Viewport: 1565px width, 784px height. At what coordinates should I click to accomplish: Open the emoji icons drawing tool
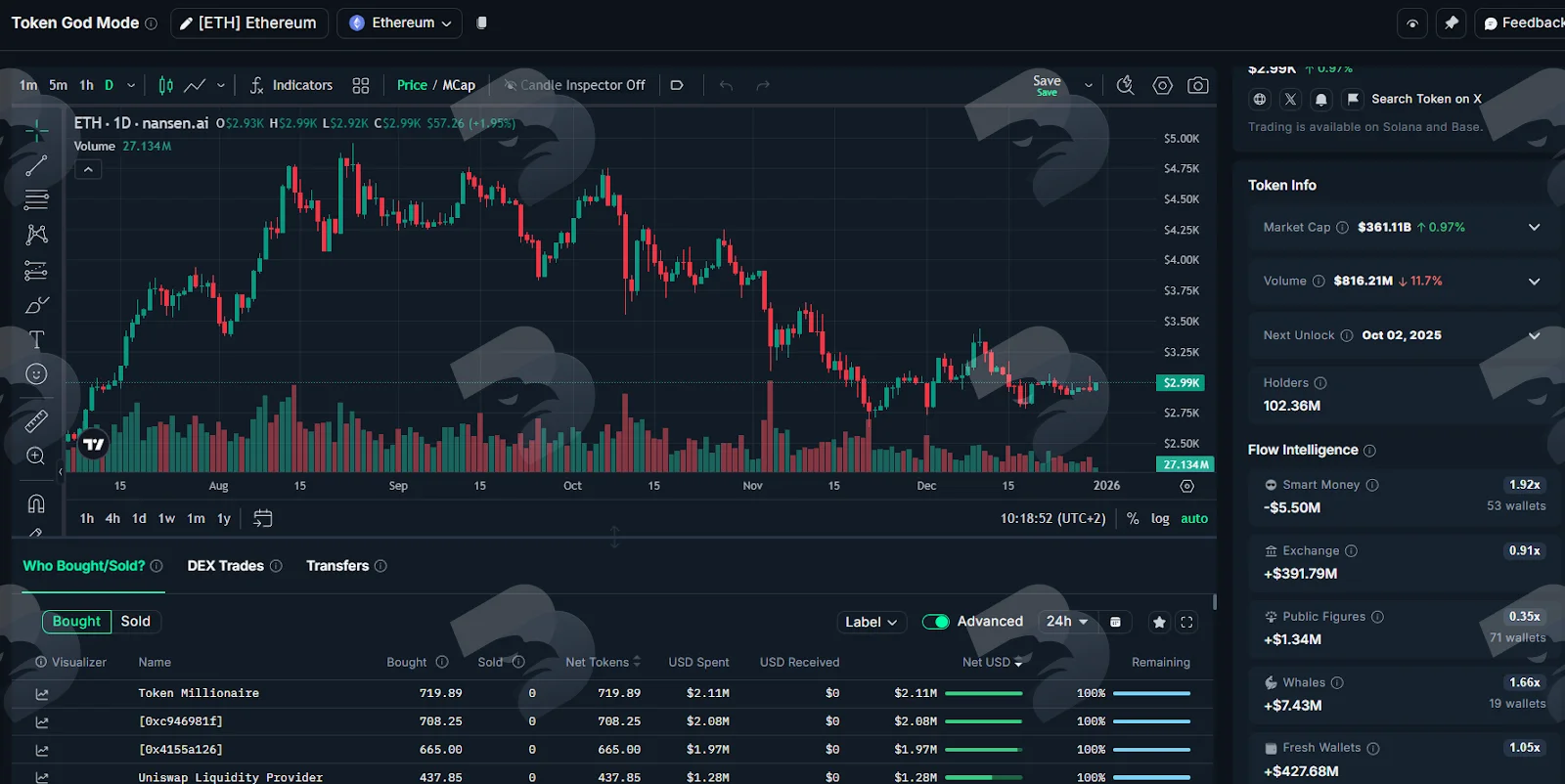coord(36,374)
